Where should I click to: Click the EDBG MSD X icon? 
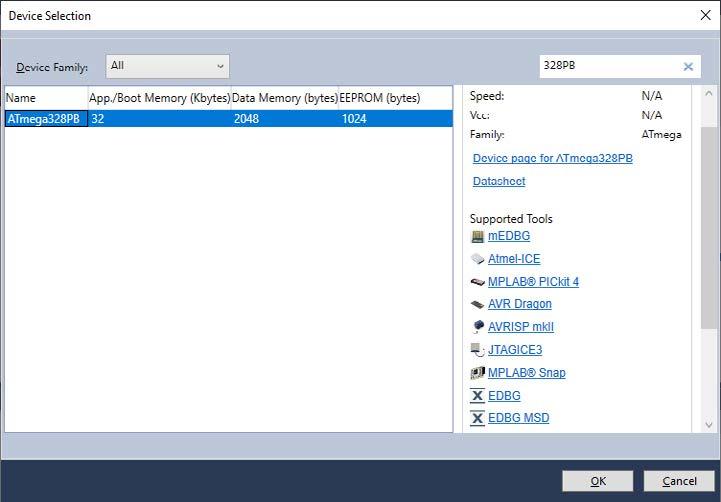[477, 418]
